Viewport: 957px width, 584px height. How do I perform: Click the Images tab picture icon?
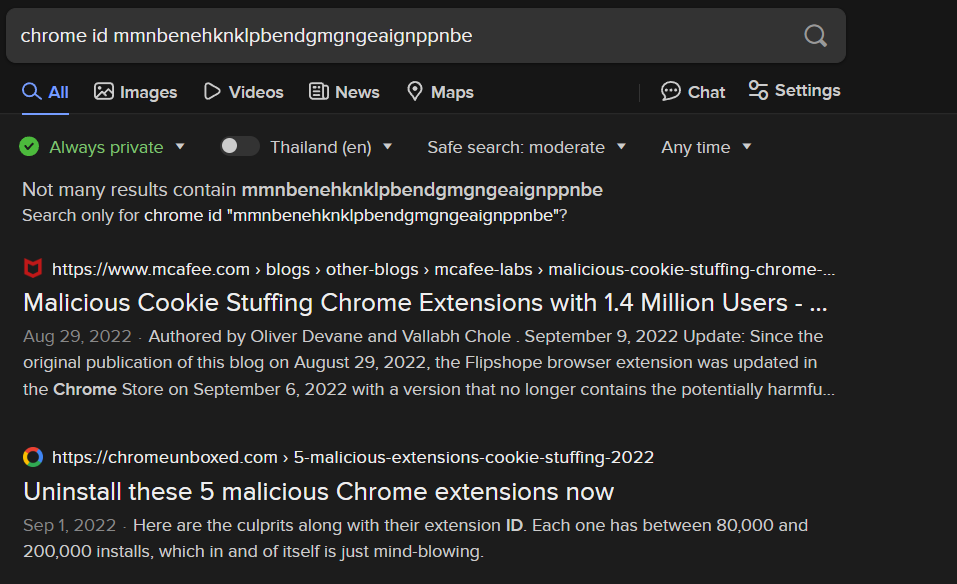coord(104,91)
